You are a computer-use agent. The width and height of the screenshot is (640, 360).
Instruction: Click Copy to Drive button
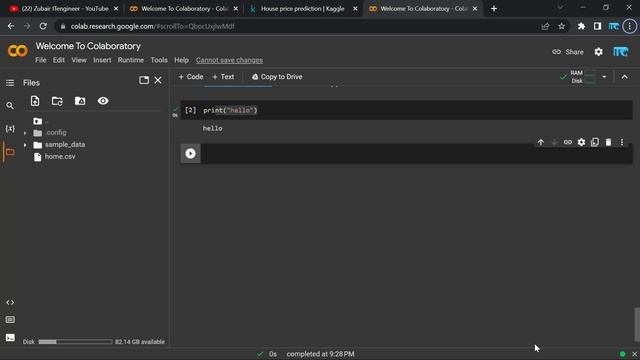(x=277, y=77)
